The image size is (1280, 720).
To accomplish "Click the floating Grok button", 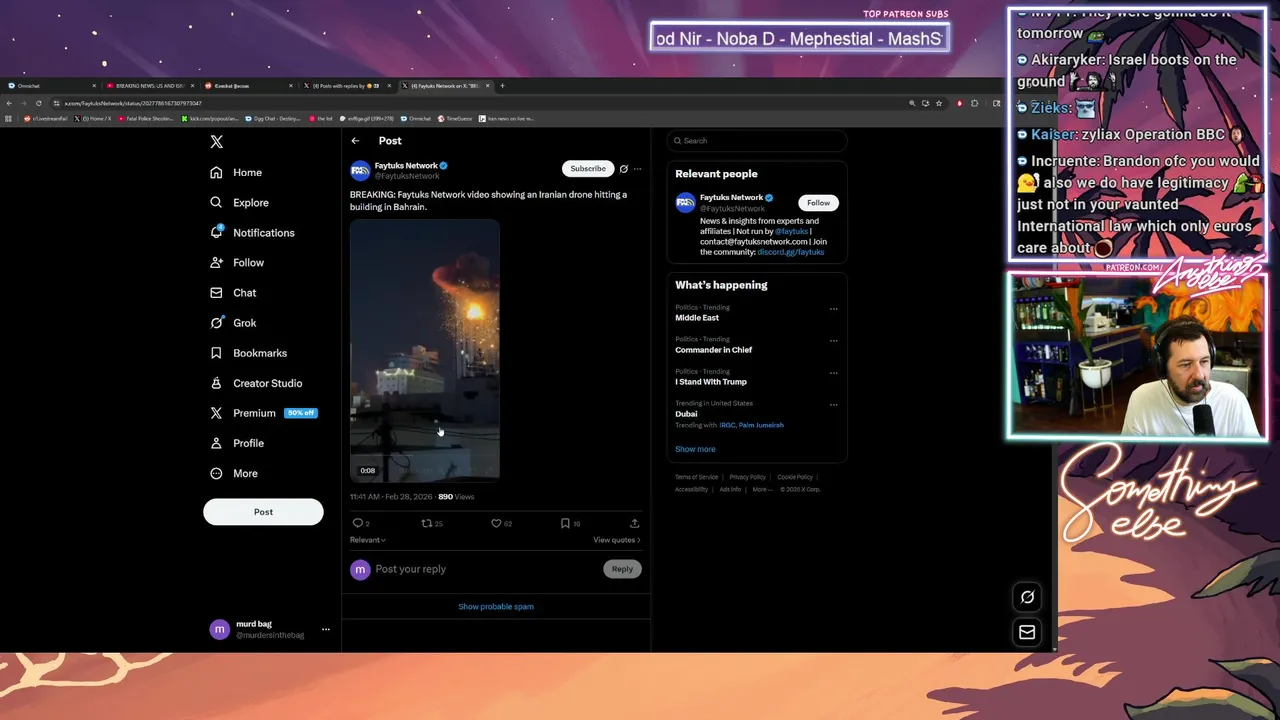I will 1027,597.
